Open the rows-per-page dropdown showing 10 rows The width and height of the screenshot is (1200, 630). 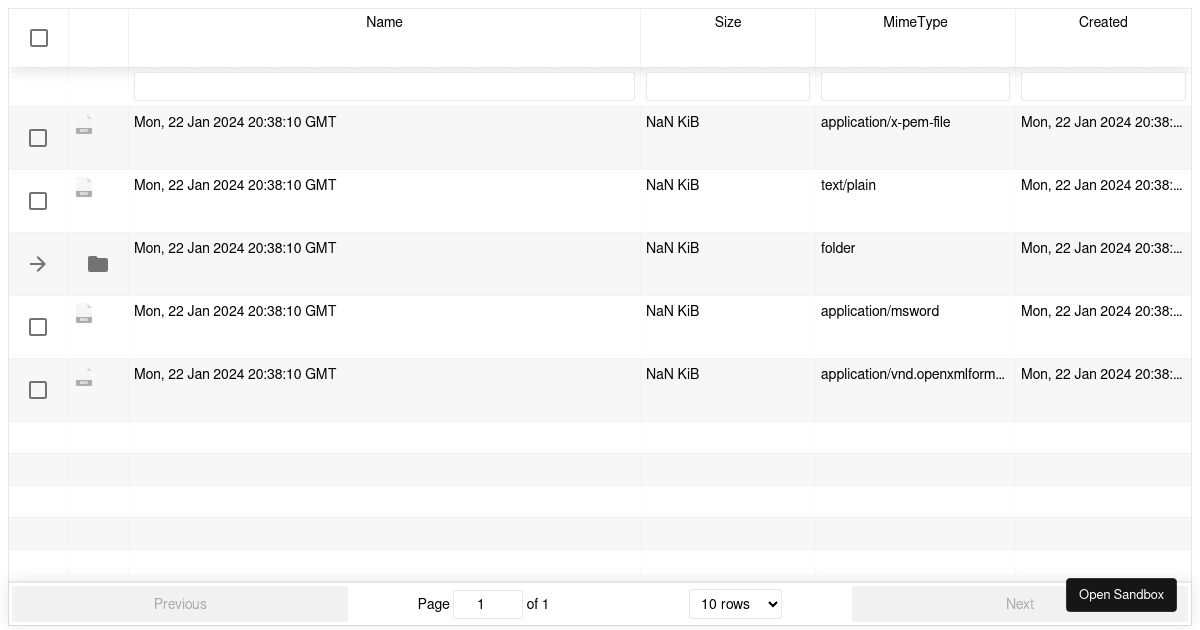pyautogui.click(x=735, y=604)
